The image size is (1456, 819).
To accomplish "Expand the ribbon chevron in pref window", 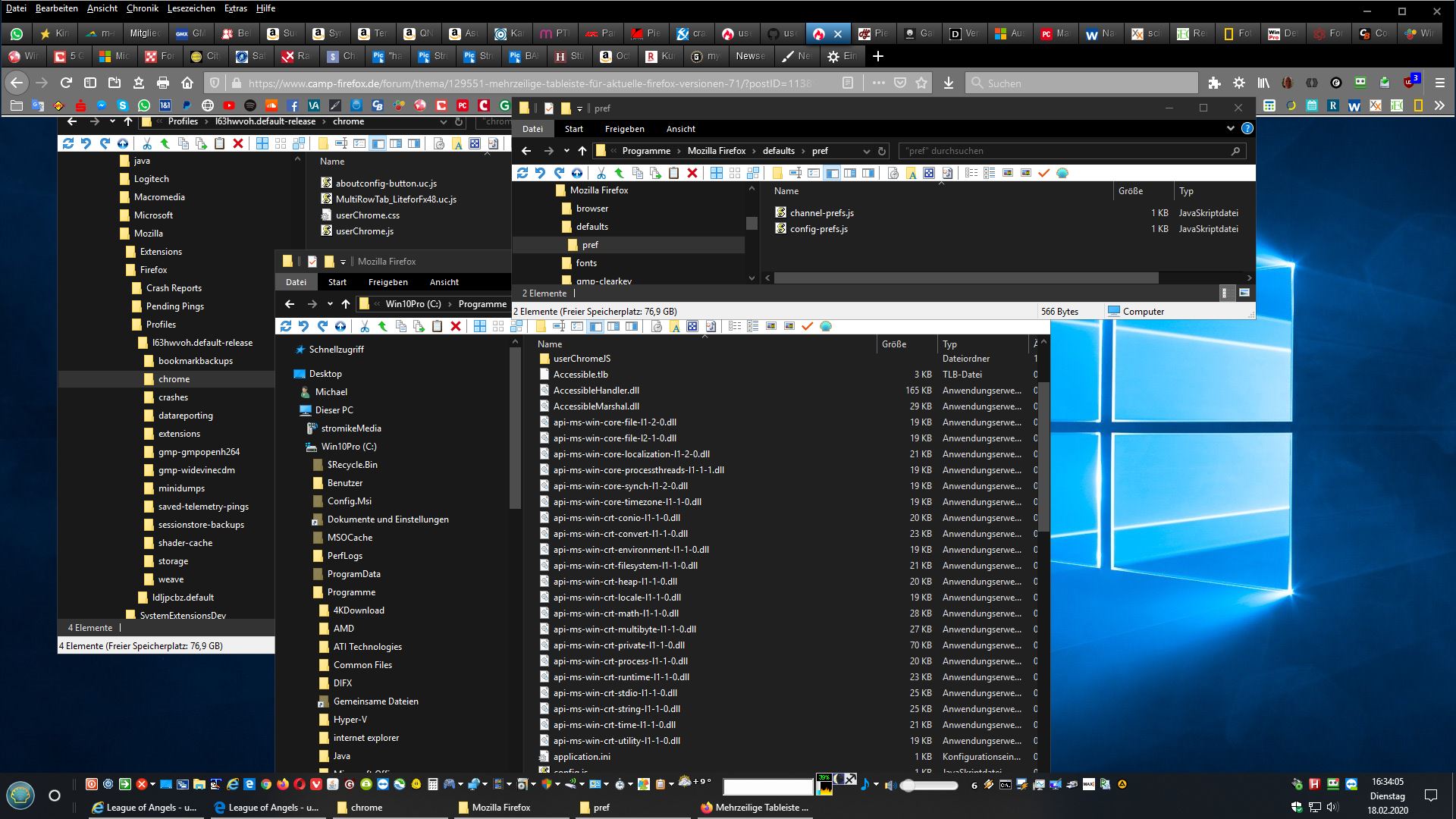I will pos(1230,129).
